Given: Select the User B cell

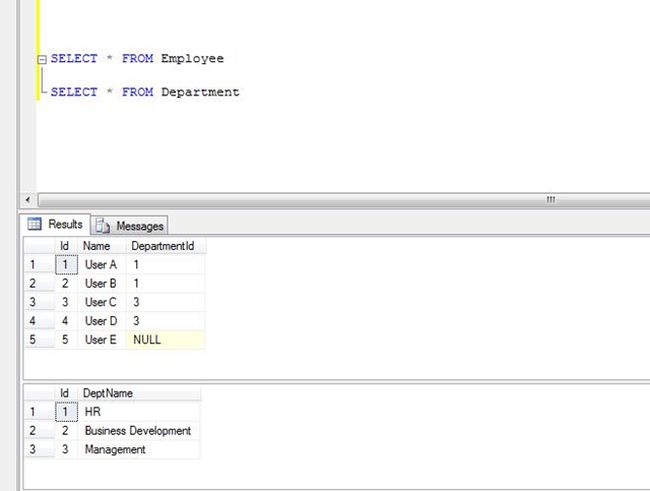Looking at the screenshot, I should point(102,284).
